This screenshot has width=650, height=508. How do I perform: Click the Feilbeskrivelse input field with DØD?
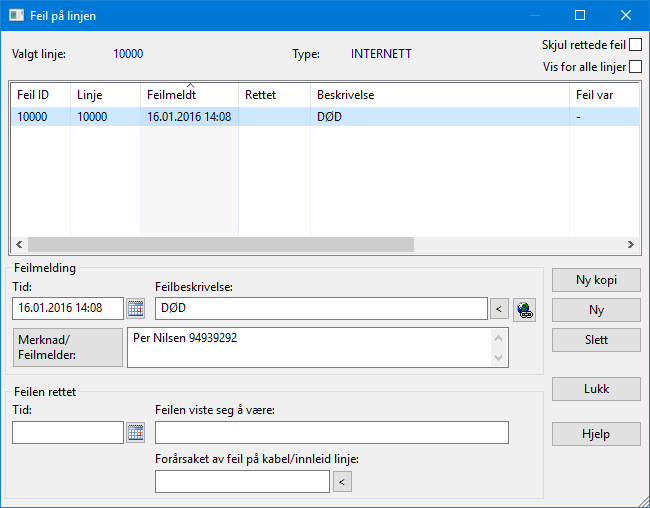point(321,308)
